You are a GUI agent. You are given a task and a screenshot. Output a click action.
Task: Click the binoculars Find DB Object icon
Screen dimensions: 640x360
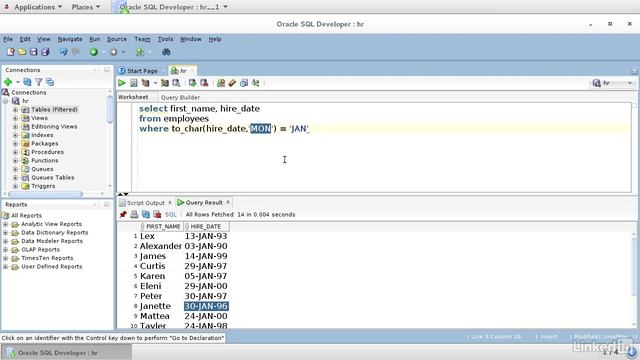point(166,52)
